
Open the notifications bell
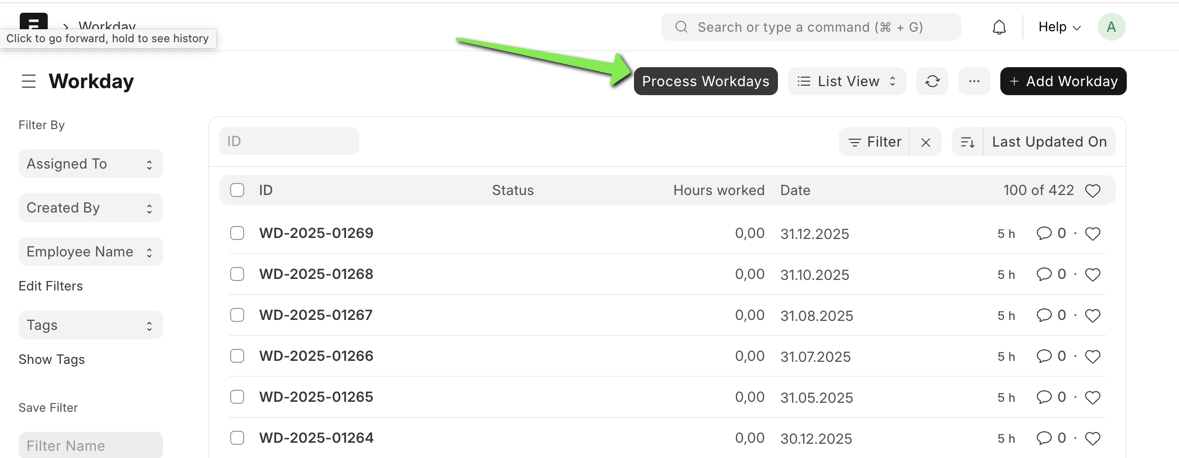(x=999, y=27)
